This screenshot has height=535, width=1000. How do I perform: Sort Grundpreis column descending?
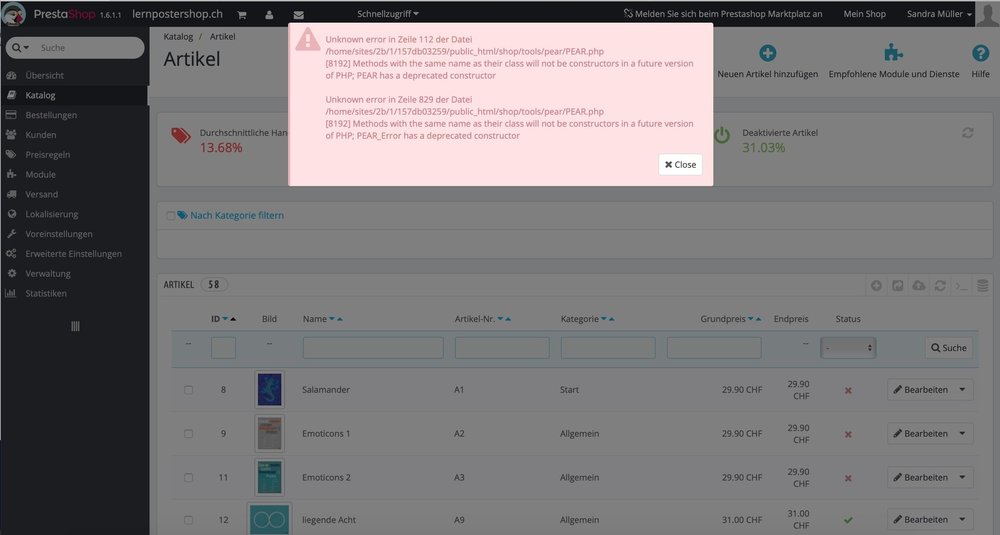pyautogui.click(x=751, y=319)
